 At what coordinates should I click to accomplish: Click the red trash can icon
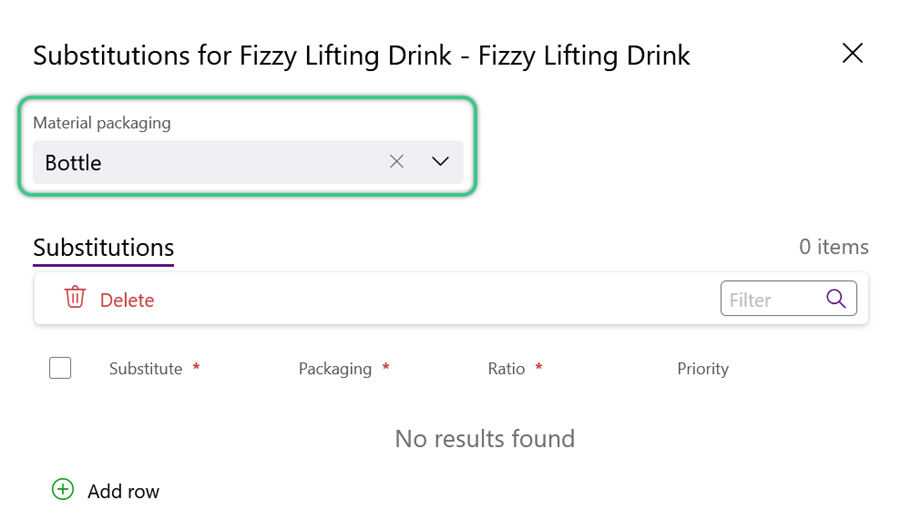(x=75, y=297)
